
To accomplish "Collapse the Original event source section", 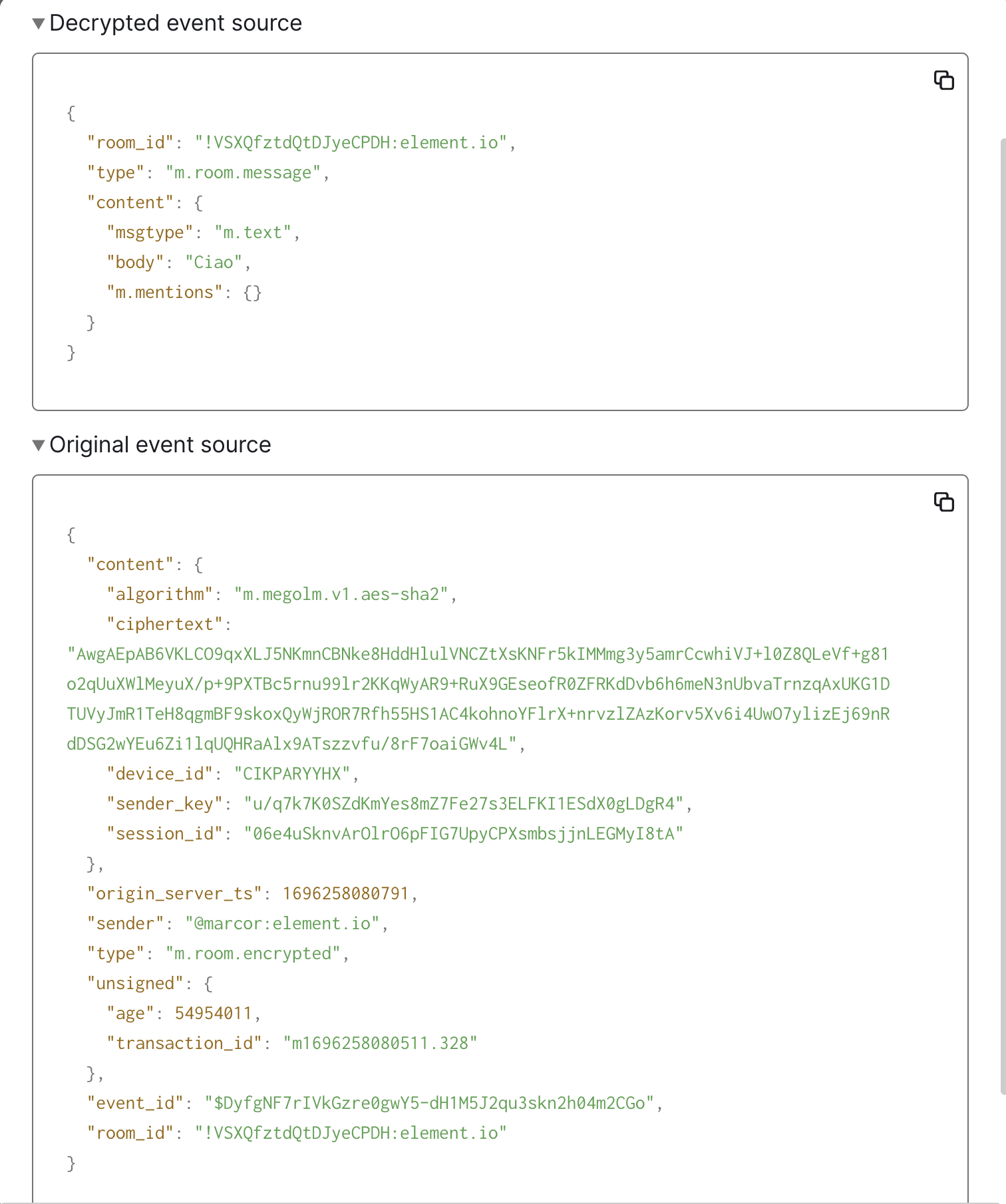I will tap(39, 445).
